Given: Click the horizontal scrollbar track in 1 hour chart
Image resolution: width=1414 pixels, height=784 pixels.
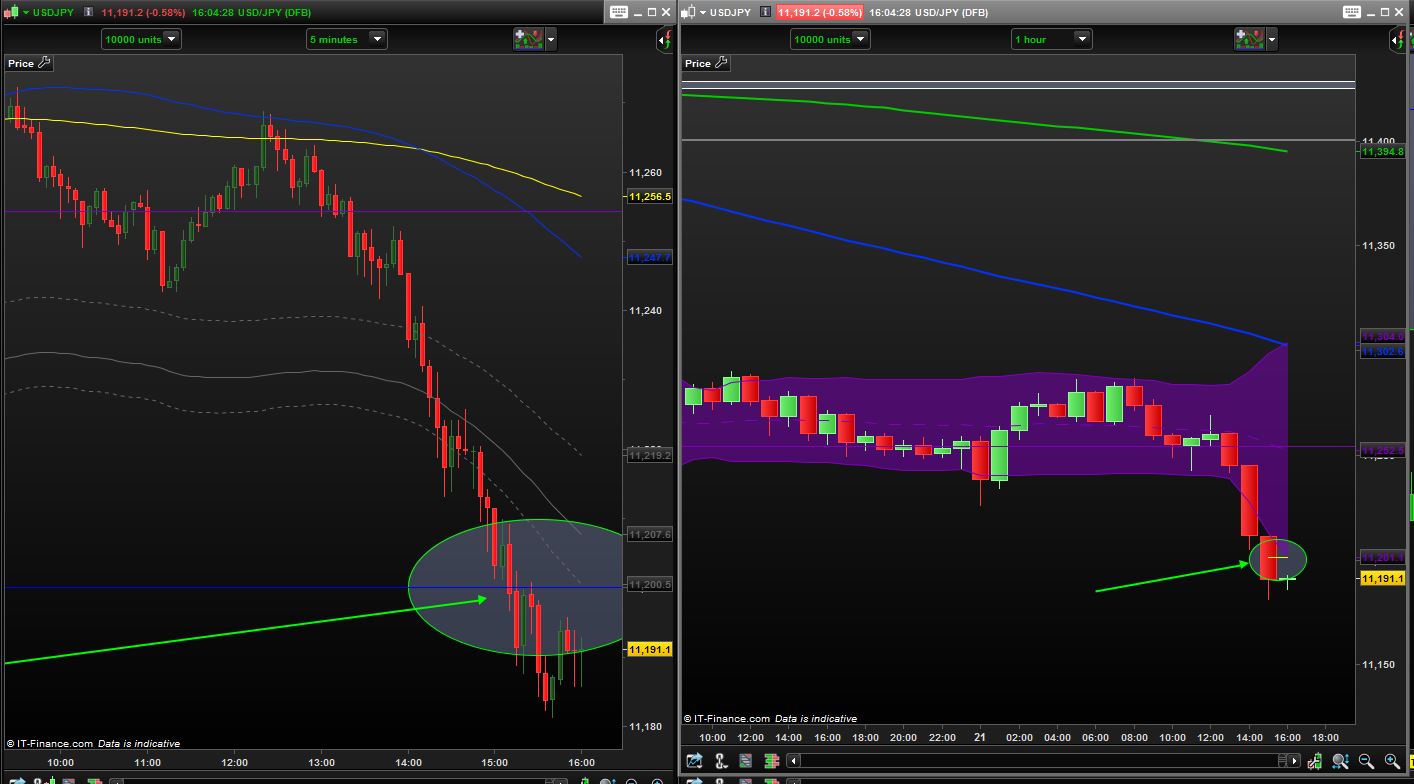Looking at the screenshot, I should (1046, 762).
